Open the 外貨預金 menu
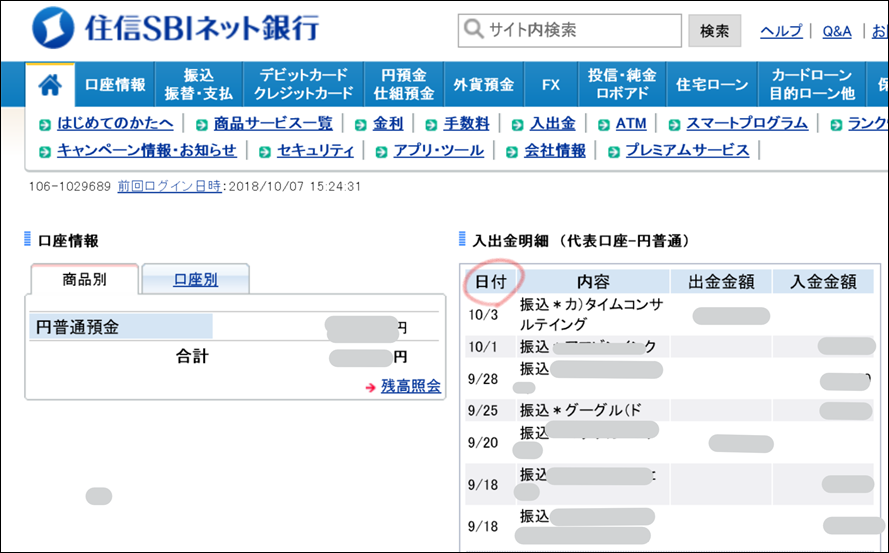The width and height of the screenshot is (889, 553). [484, 85]
